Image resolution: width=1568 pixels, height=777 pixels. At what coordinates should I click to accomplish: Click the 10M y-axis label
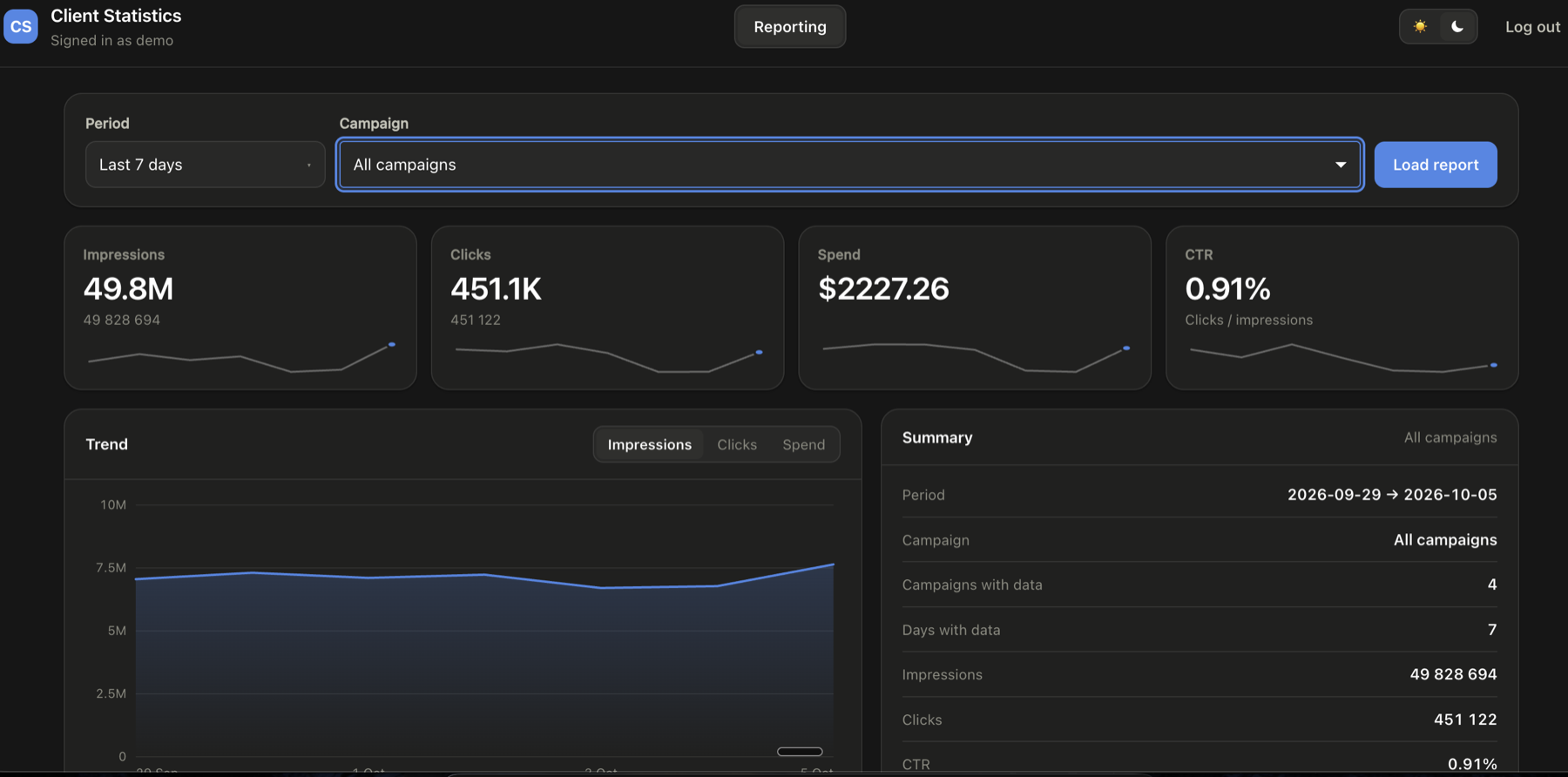pyautogui.click(x=113, y=504)
